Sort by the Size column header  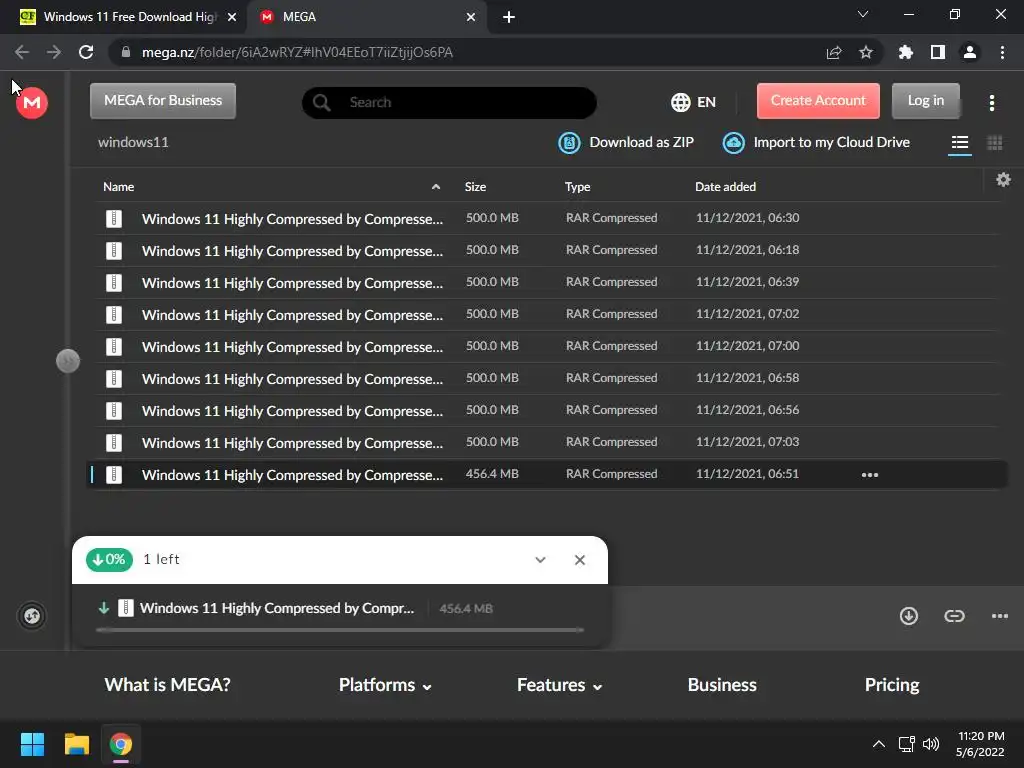click(475, 187)
